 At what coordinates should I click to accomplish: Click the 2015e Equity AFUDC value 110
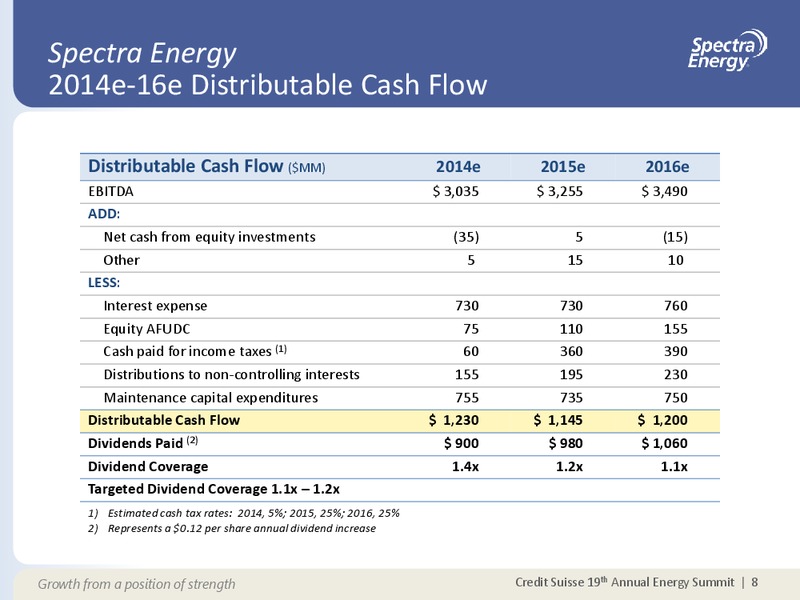571,329
